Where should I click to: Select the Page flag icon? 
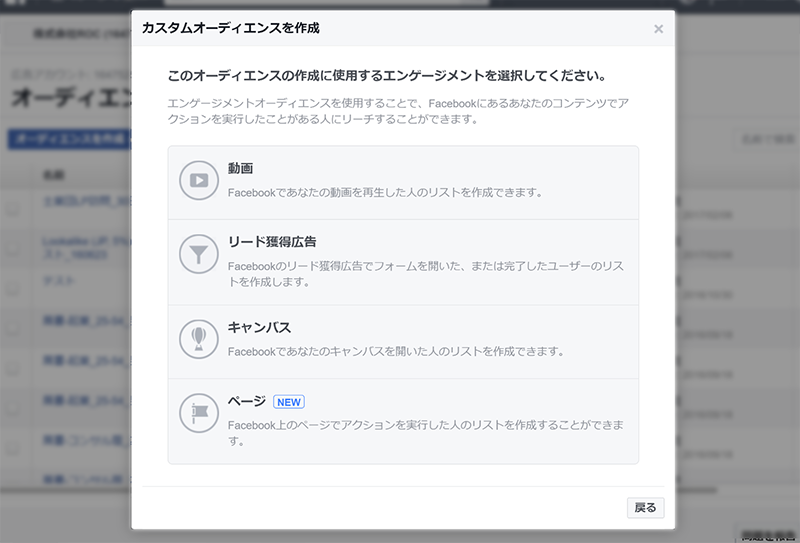coord(198,413)
